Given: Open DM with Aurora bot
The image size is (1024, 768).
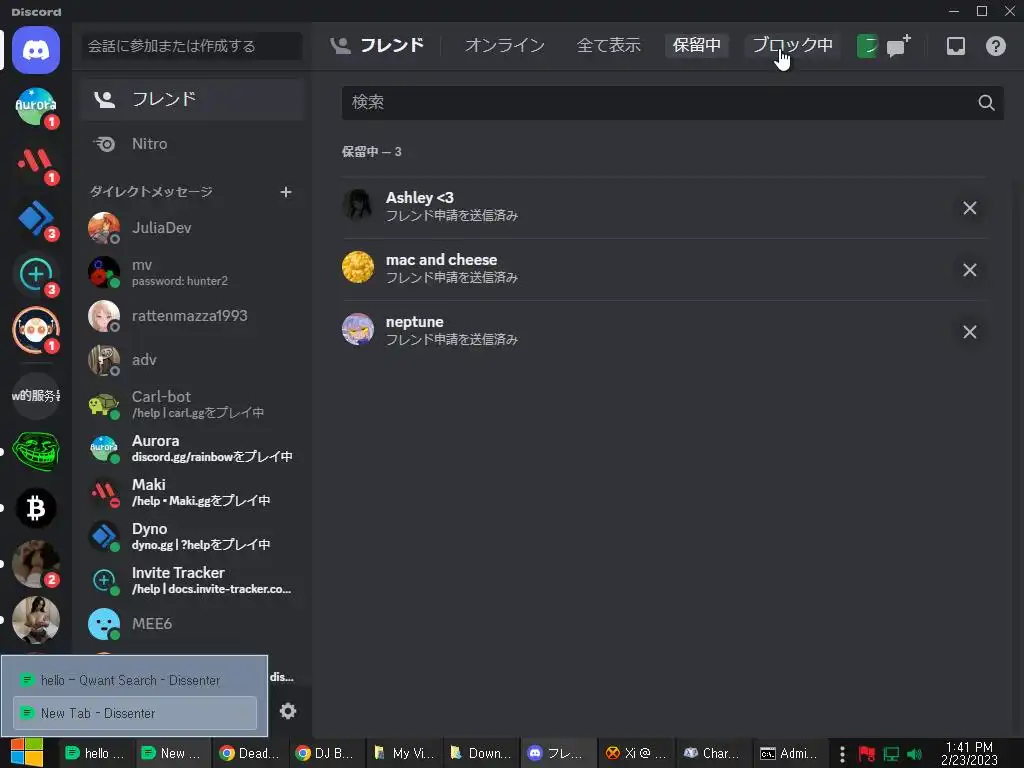Looking at the screenshot, I should tap(193, 448).
